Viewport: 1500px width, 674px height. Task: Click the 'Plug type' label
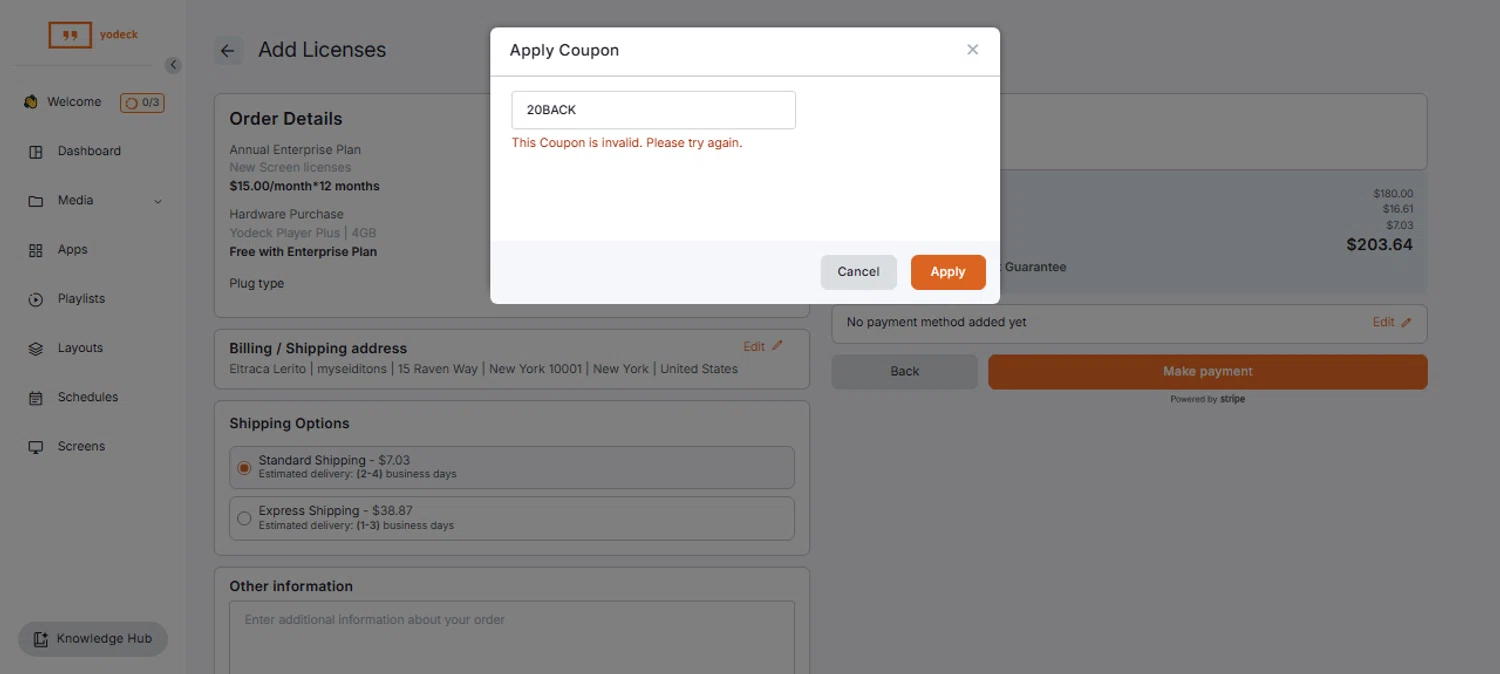[257, 284]
